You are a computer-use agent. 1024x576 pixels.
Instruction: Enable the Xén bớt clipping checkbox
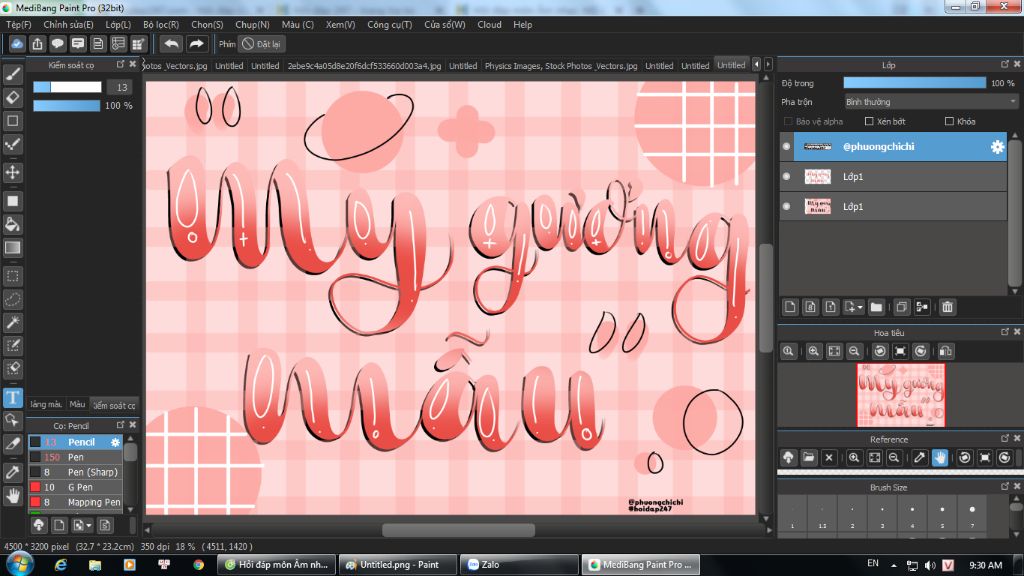click(x=869, y=121)
